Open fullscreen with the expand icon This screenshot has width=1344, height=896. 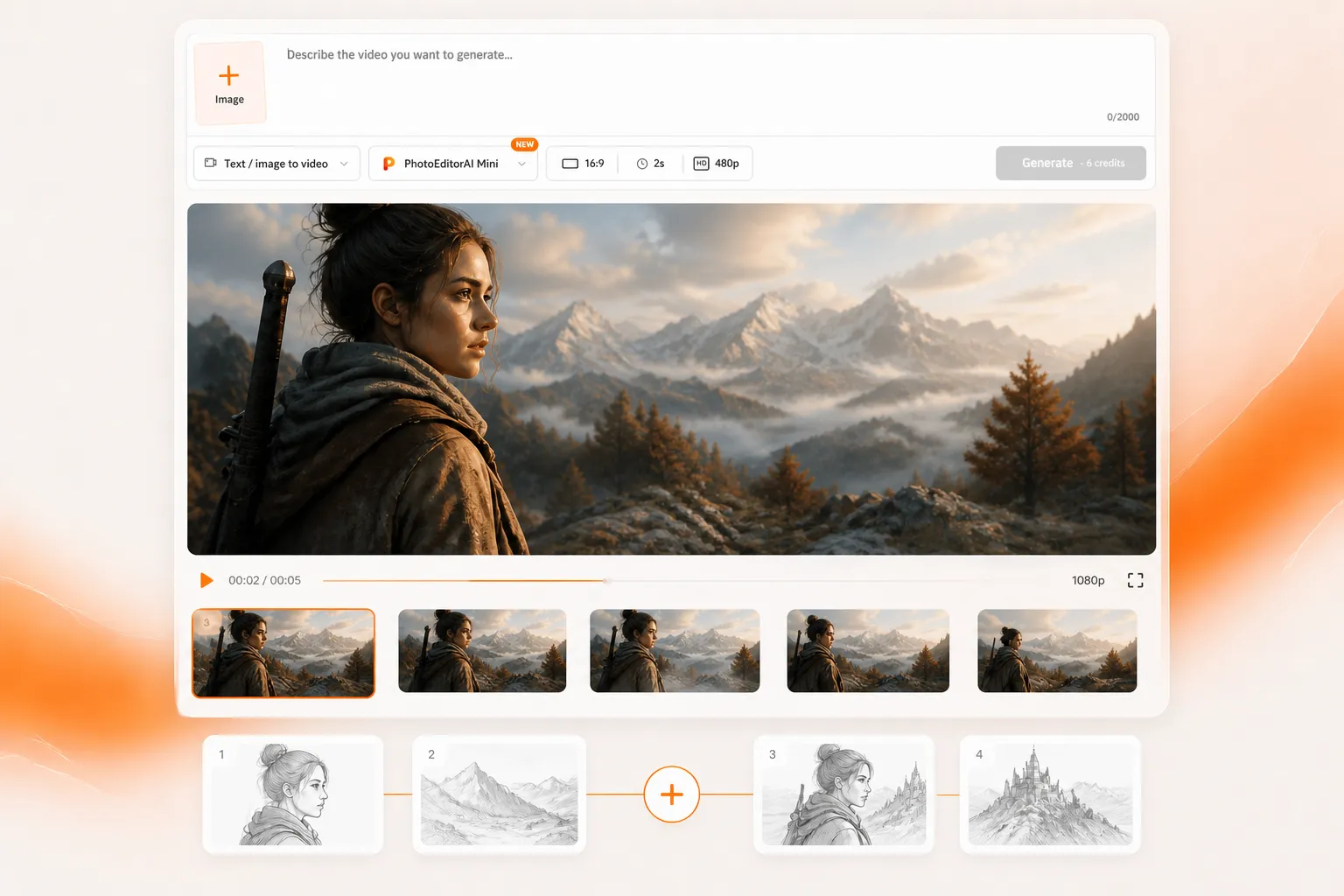[1136, 580]
